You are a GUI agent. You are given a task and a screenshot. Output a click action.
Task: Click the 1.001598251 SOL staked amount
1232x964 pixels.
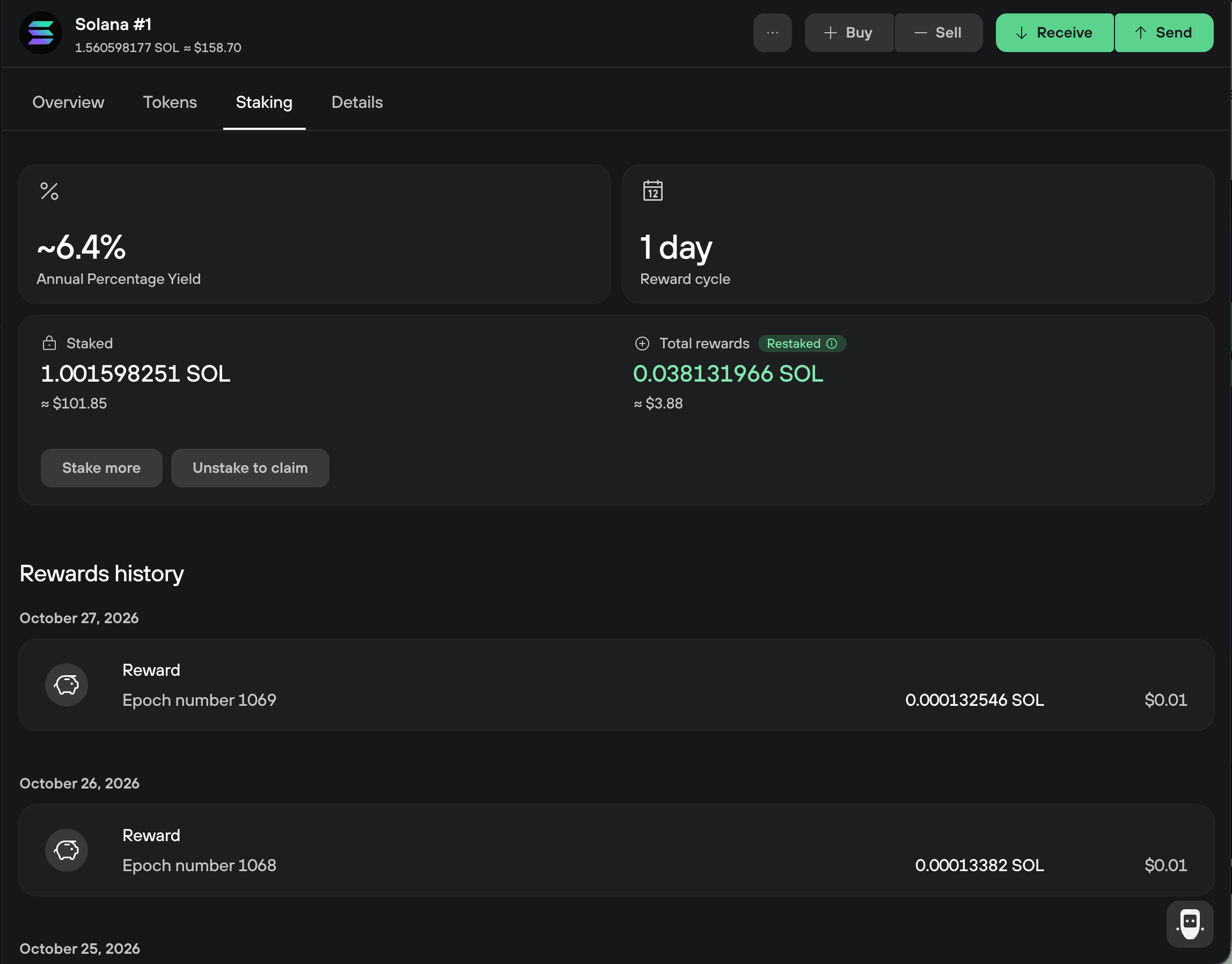pos(135,374)
